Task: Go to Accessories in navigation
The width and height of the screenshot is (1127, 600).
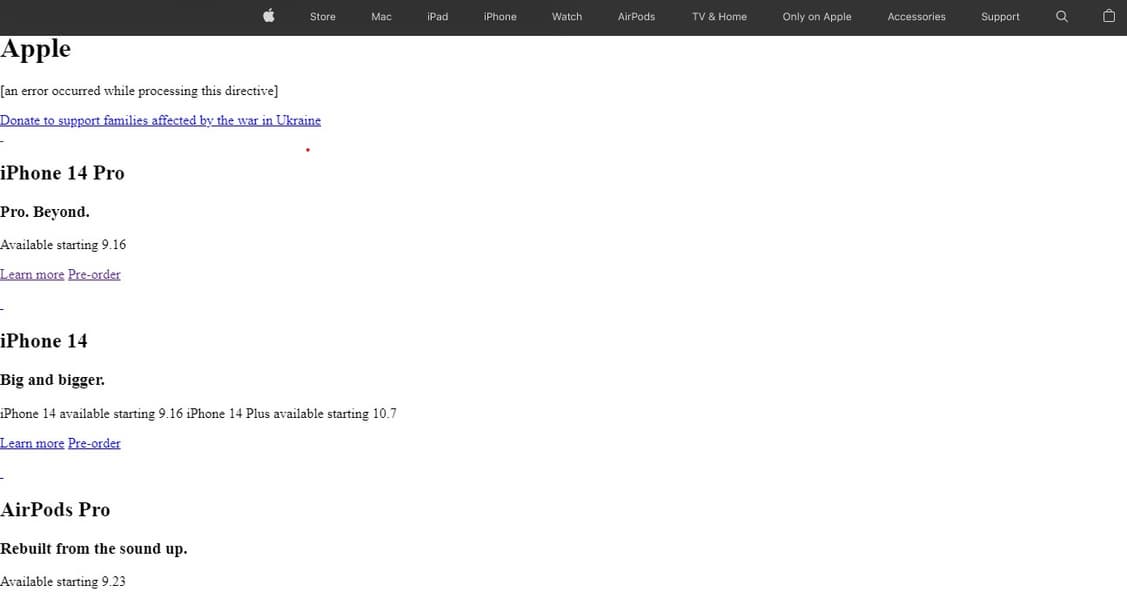Action: point(916,17)
